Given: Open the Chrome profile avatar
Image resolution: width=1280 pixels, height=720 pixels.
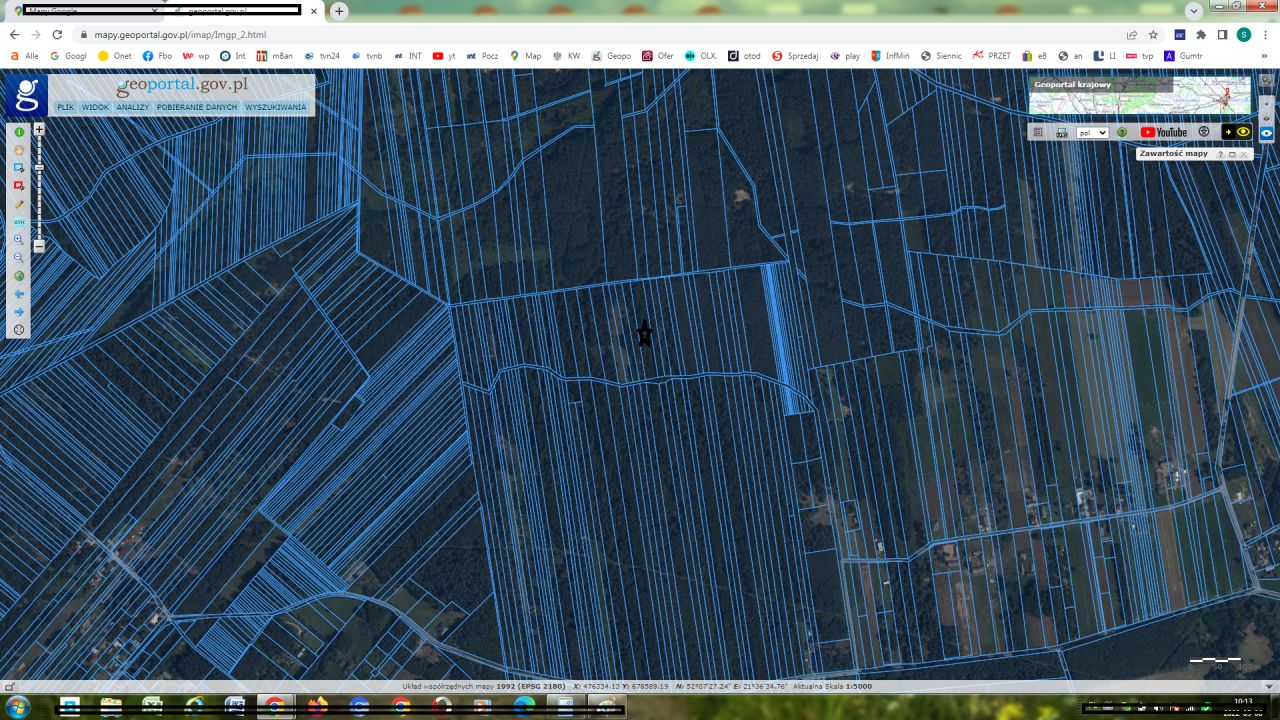Looking at the screenshot, I should pyautogui.click(x=1244, y=34).
